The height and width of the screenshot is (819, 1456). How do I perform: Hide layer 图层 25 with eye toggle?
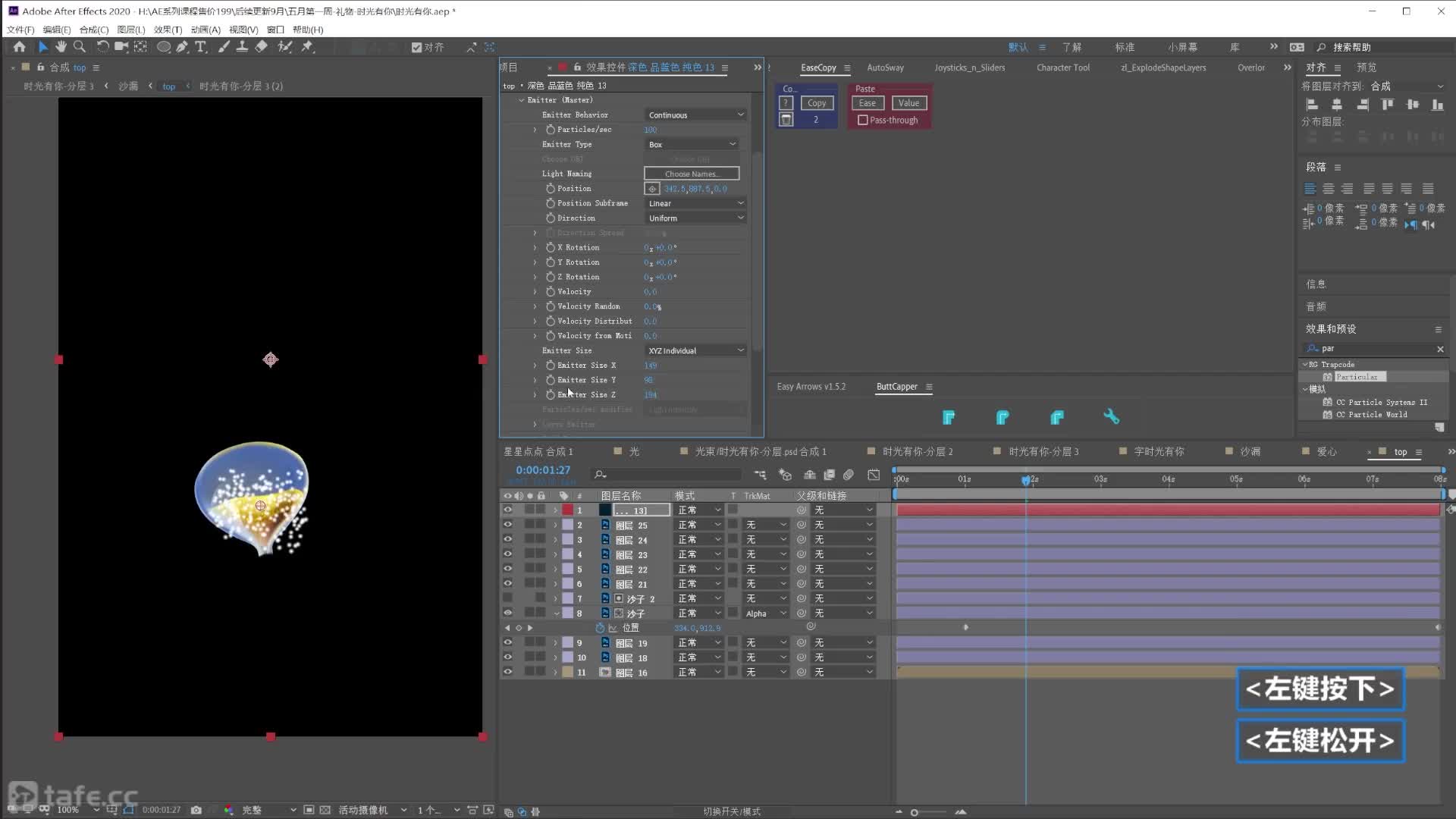[x=507, y=525]
